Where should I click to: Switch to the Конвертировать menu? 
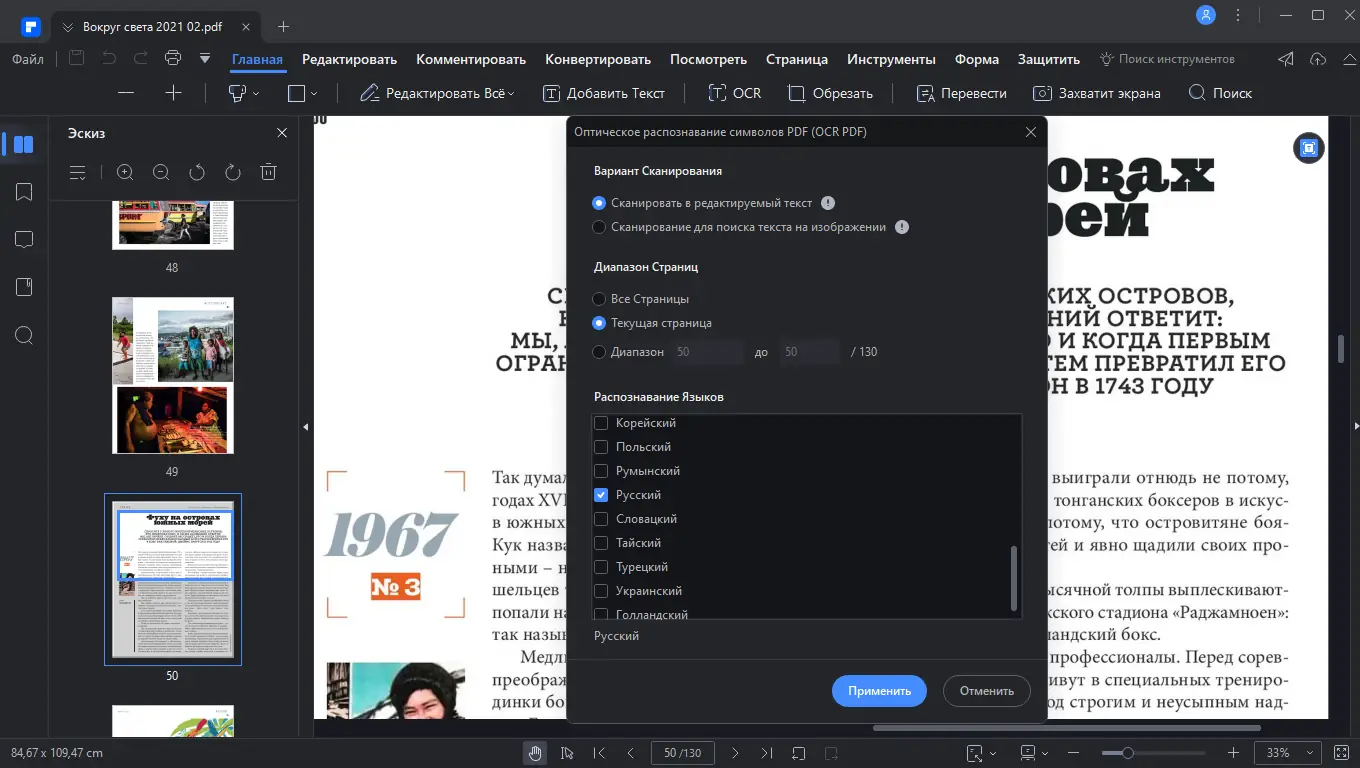pyautogui.click(x=598, y=59)
